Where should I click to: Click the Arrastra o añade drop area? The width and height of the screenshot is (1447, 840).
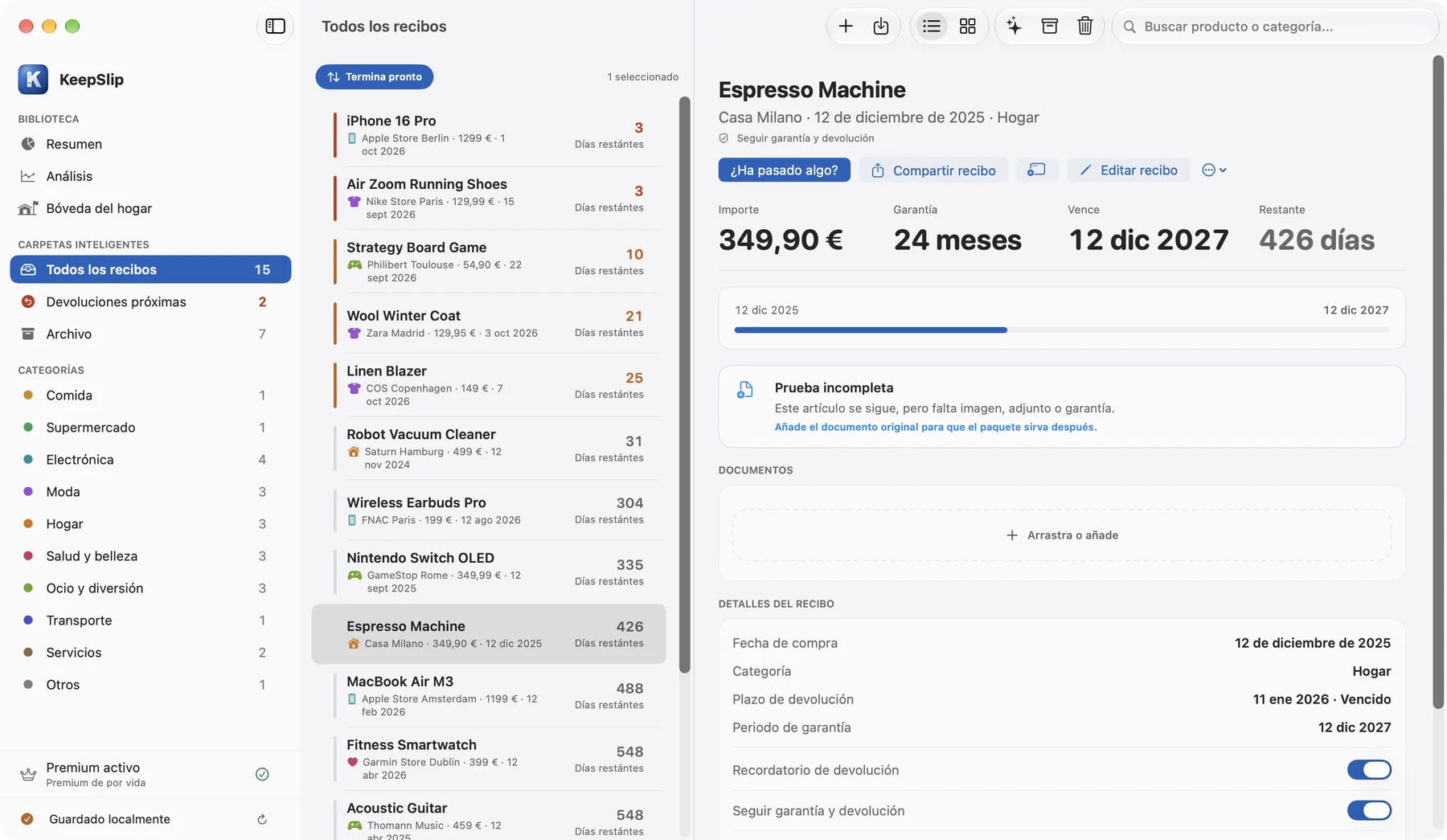pyautogui.click(x=1062, y=535)
